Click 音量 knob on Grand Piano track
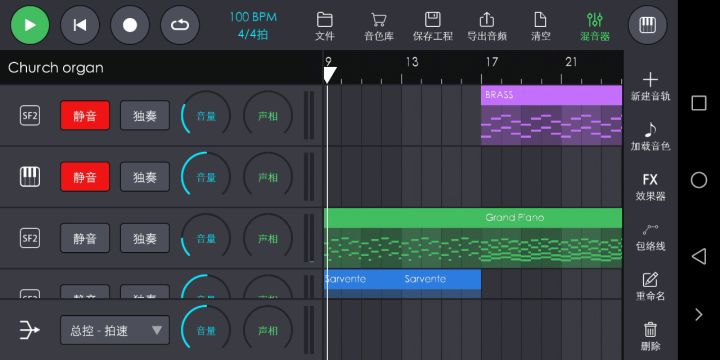The width and height of the screenshot is (720, 360). point(206,238)
